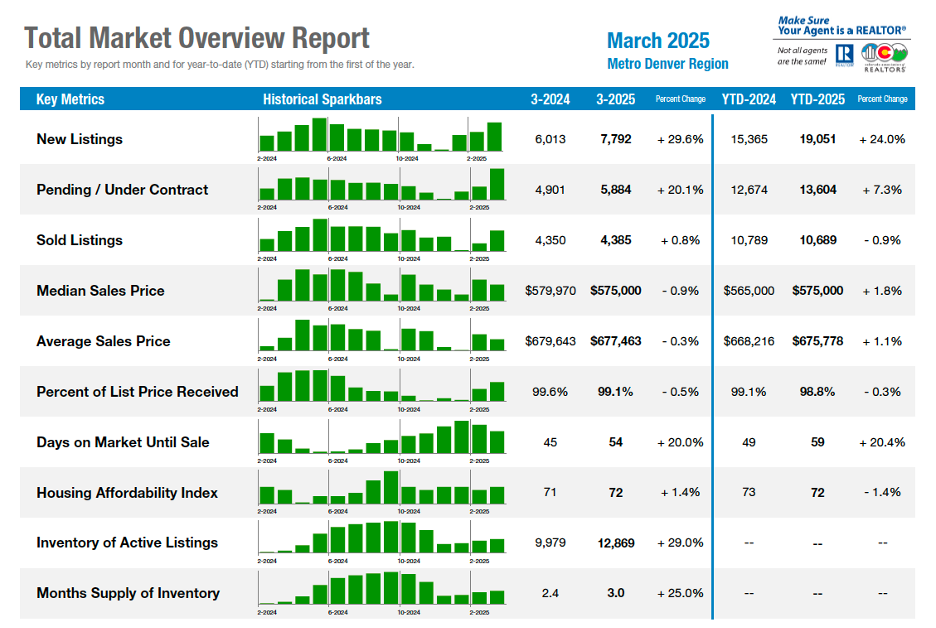Click the Metro Denver Region heading
This screenshot has height=628, width=936.
(667, 64)
